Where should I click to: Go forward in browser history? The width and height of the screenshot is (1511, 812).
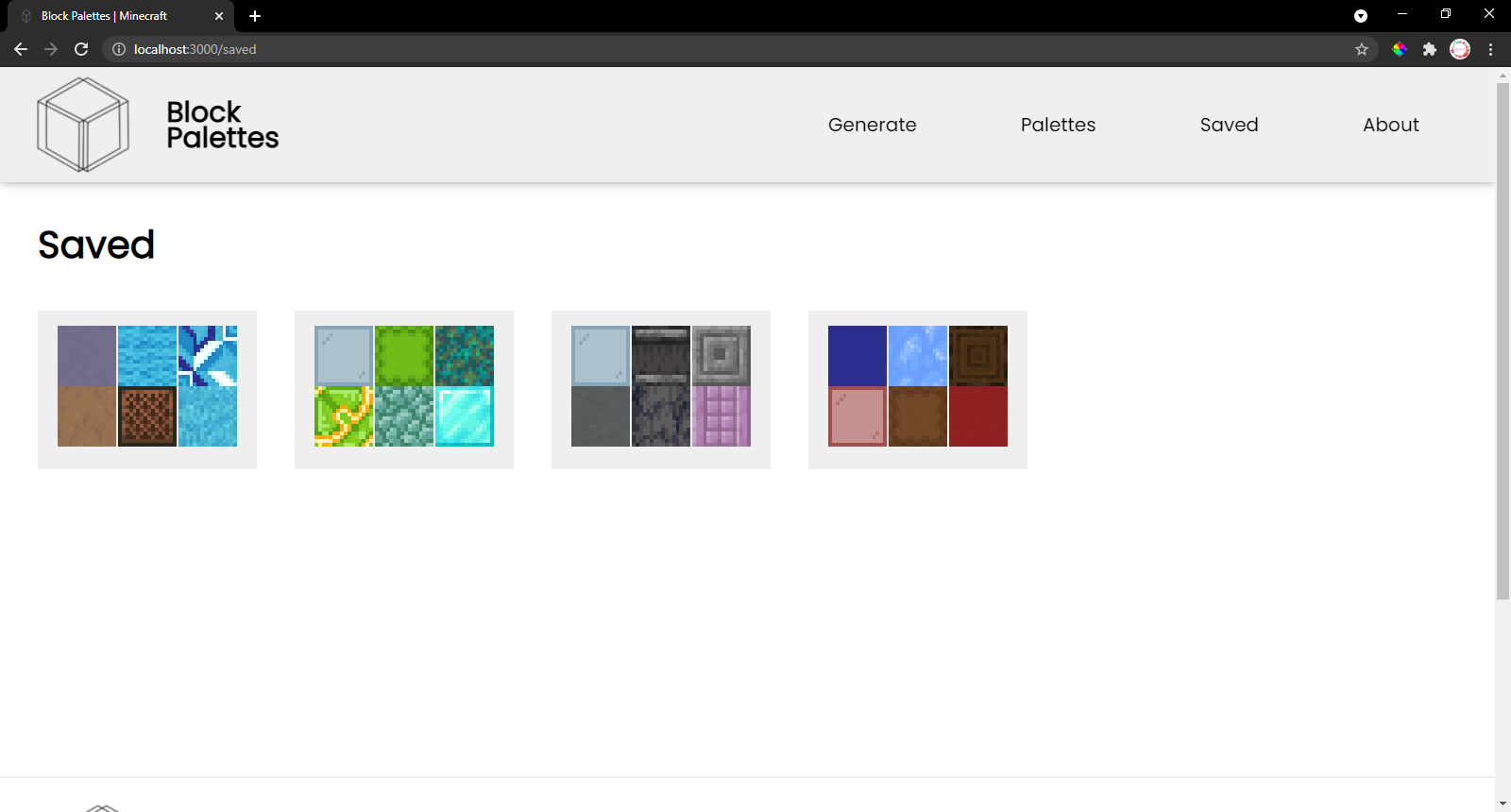click(x=51, y=49)
